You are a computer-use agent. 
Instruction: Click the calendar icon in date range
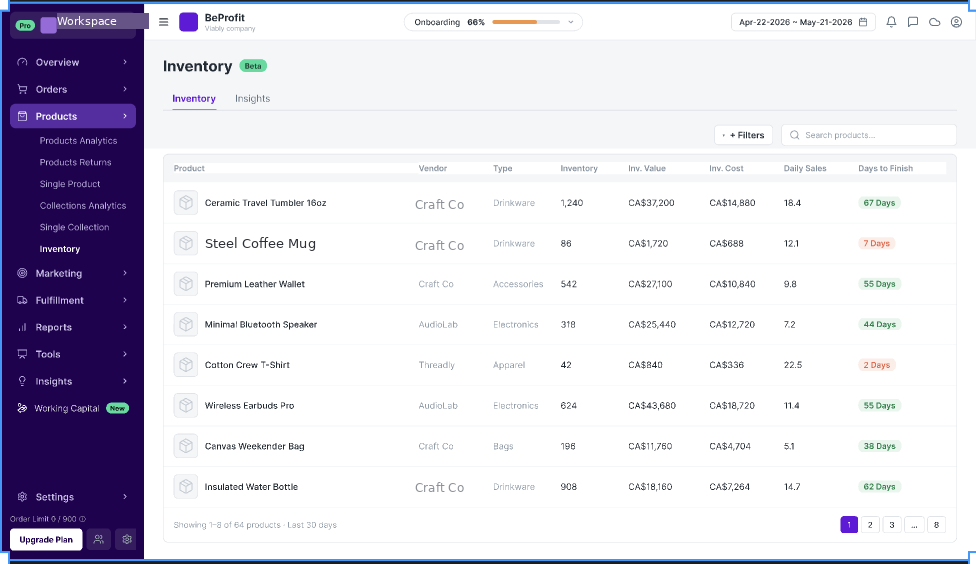(863, 22)
